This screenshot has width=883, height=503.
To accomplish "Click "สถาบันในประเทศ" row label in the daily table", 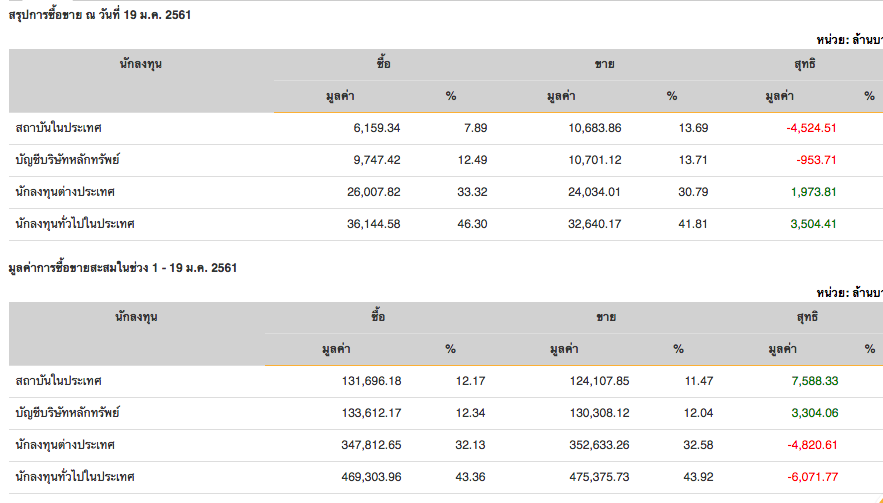I will coord(59,128).
